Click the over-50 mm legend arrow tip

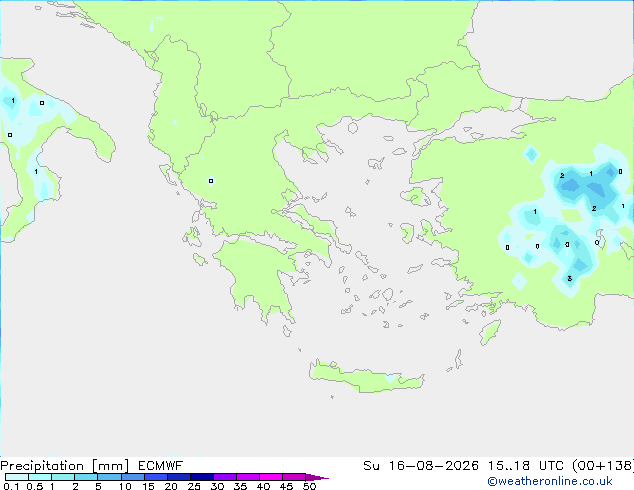tap(317, 477)
